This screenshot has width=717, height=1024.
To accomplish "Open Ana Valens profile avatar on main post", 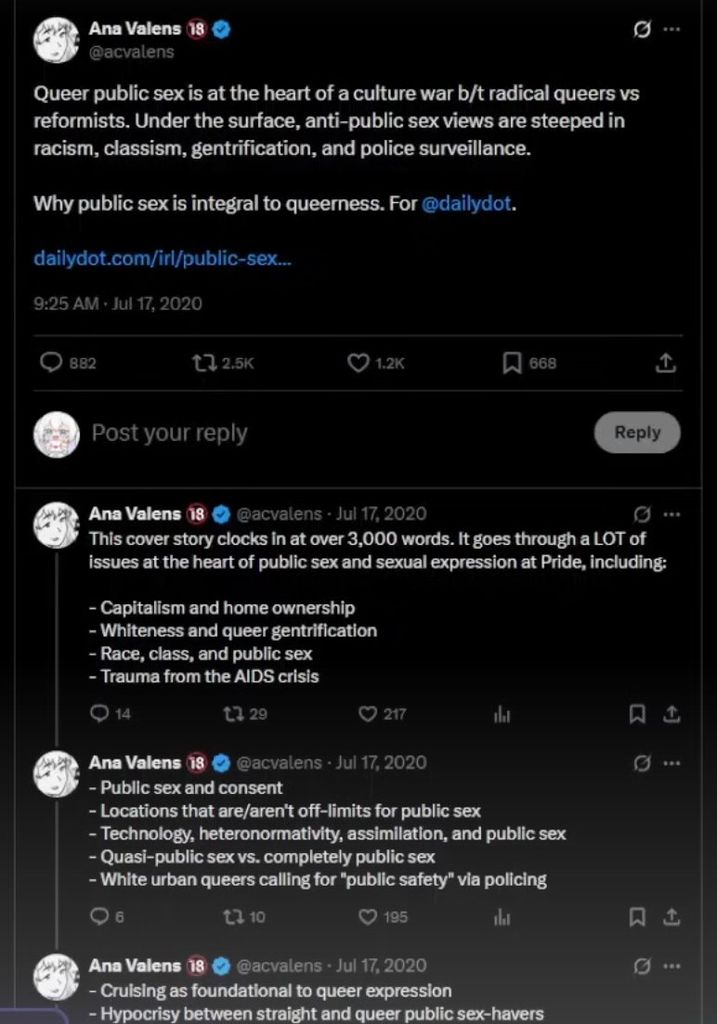I will point(56,40).
